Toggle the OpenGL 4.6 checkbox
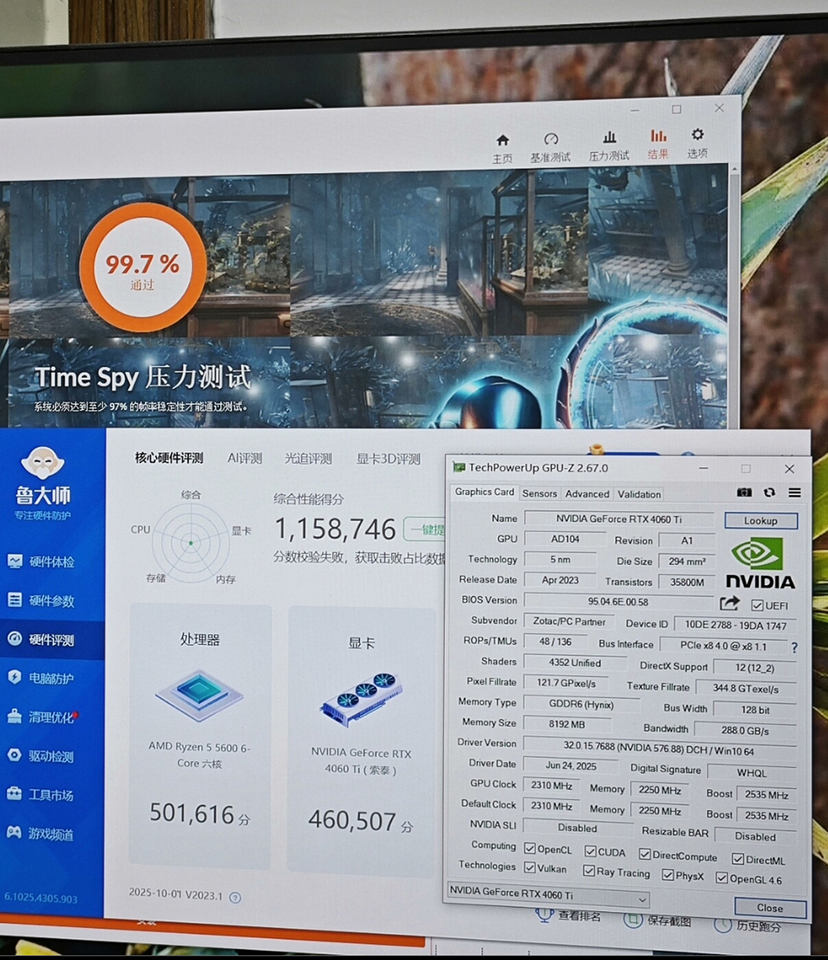This screenshot has height=960, width=828. (x=721, y=877)
